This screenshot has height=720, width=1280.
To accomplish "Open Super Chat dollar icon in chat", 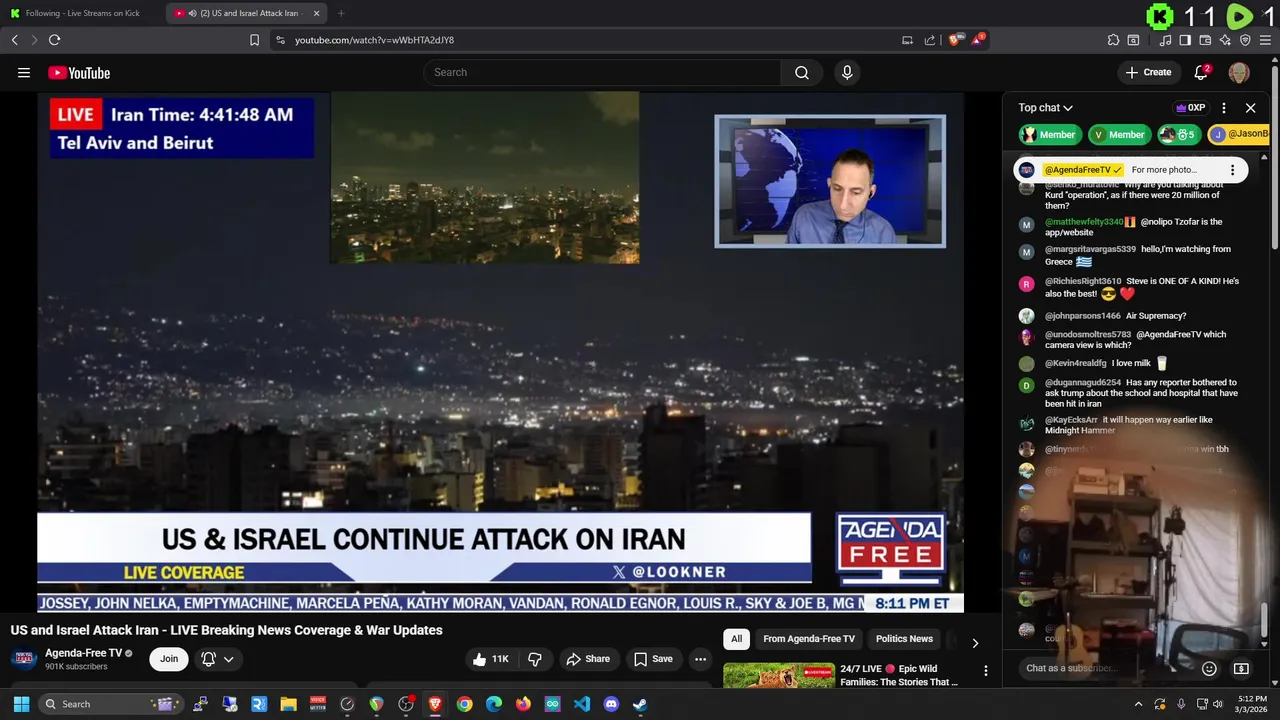I will coord(1241,668).
